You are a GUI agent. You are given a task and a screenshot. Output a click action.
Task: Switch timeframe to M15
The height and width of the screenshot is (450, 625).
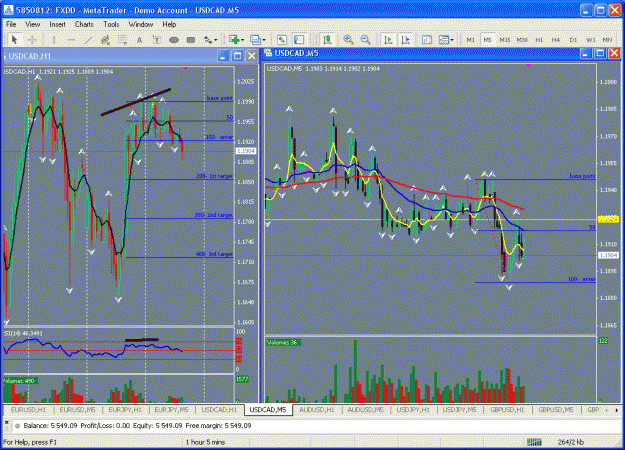click(x=505, y=40)
